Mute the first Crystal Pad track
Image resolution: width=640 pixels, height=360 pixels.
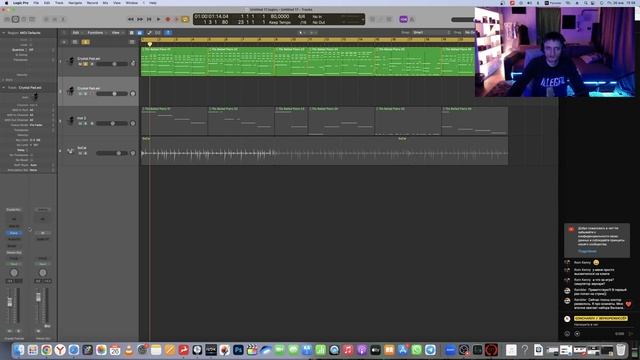point(80,64)
